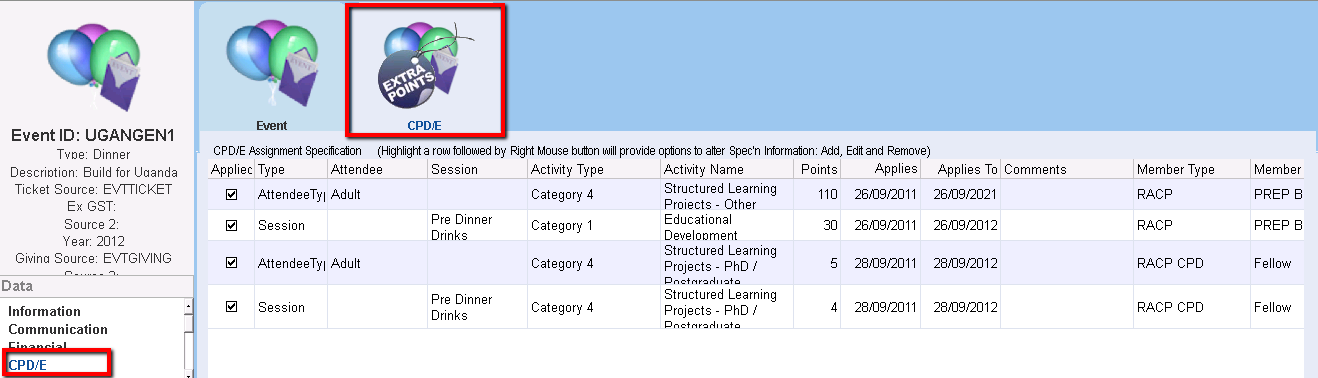1318x378 pixels.
Task: Toggle Applied checkbox for 30 points Session row
Action: [x=232, y=226]
